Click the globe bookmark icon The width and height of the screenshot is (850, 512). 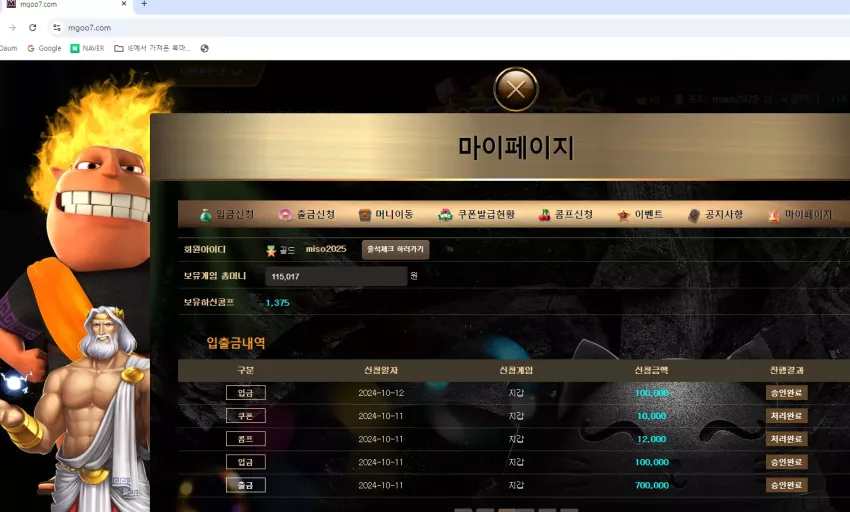pos(204,48)
